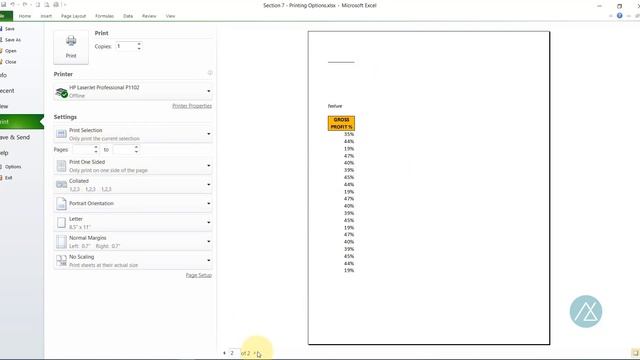
Task: Click the Pages from field
Action: [x=82, y=149]
